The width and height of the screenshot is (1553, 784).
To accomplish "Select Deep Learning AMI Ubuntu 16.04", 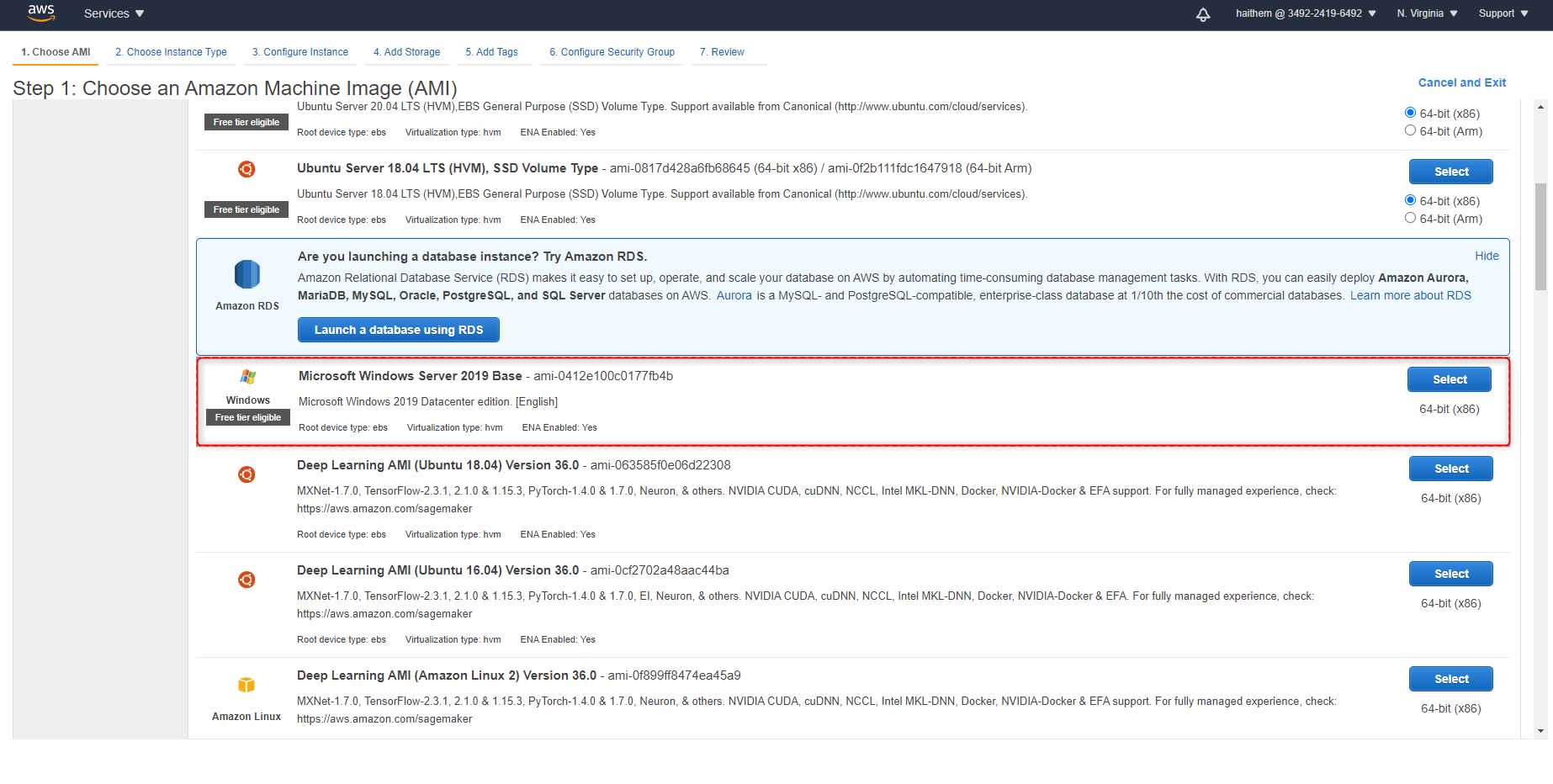I will [1451, 574].
